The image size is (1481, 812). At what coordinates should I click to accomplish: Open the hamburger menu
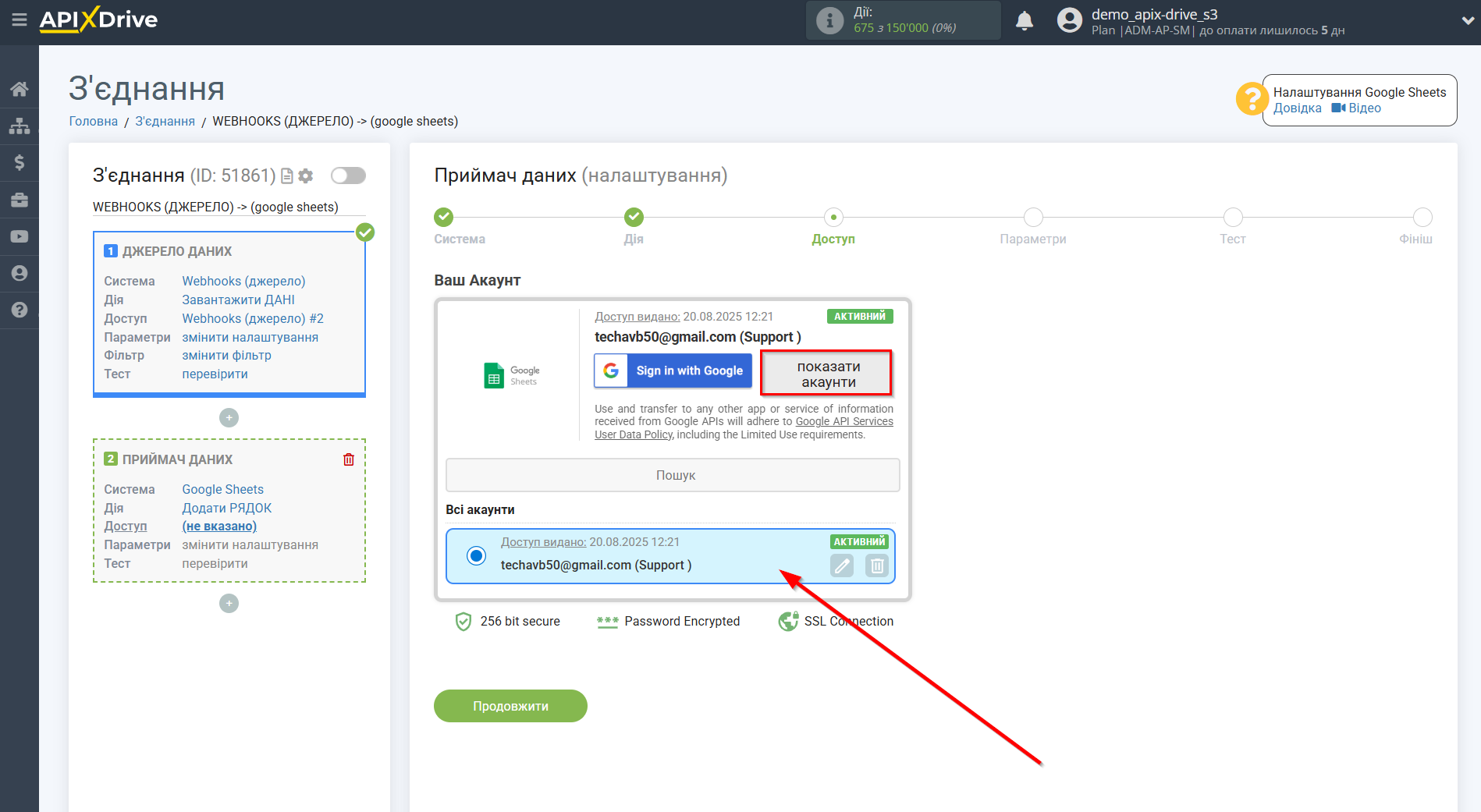20,20
